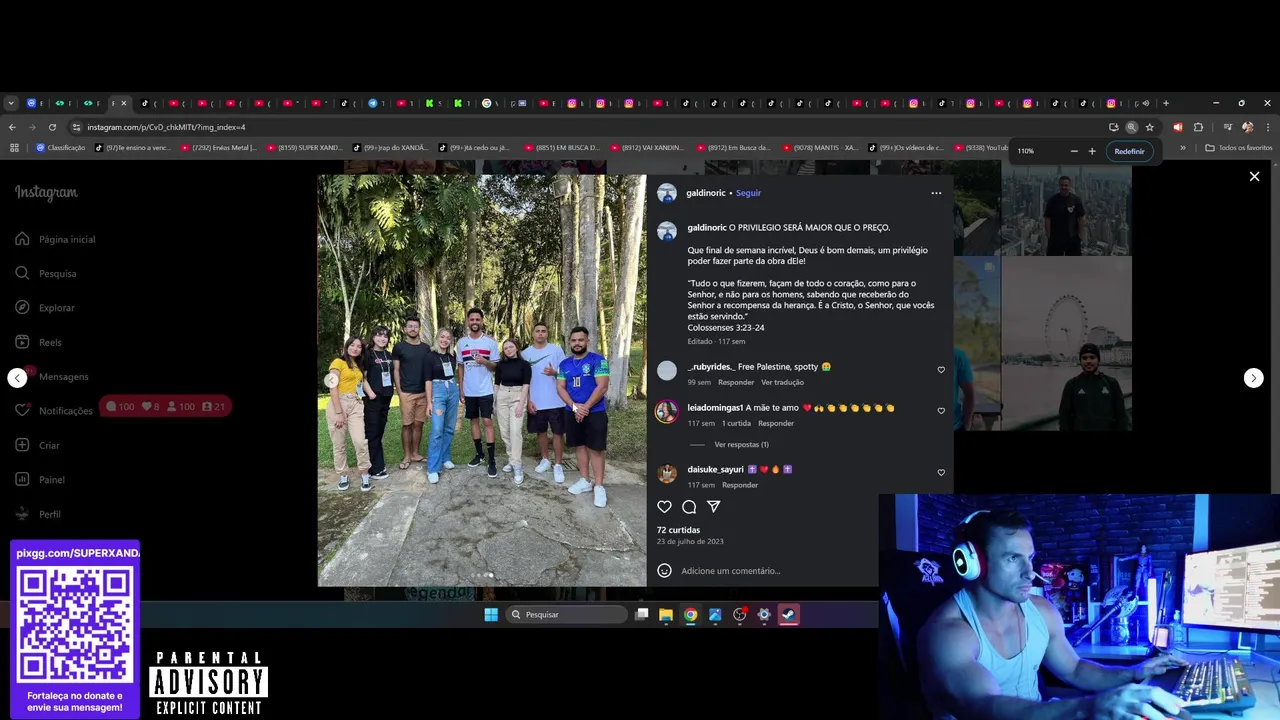Open a new browser tab
This screenshot has height=720, width=1280.
[1165, 103]
